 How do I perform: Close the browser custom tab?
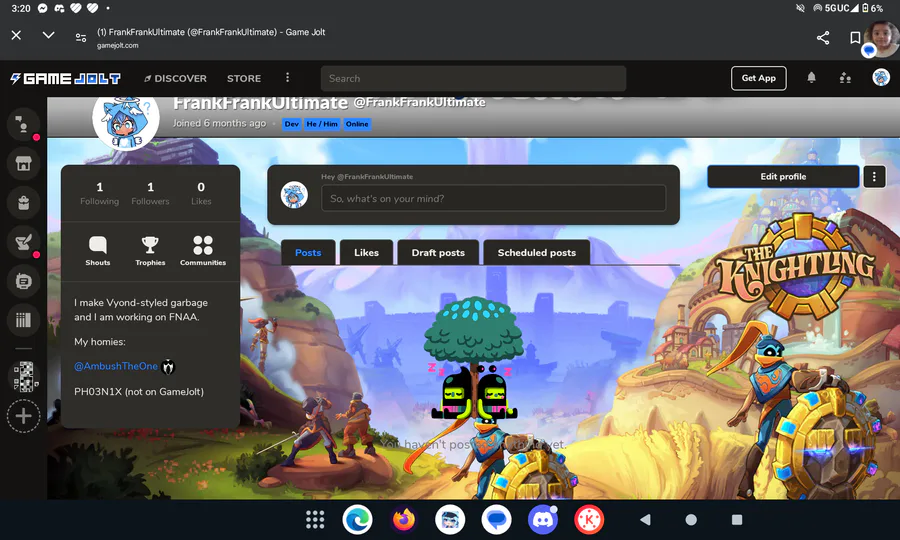tap(16, 35)
